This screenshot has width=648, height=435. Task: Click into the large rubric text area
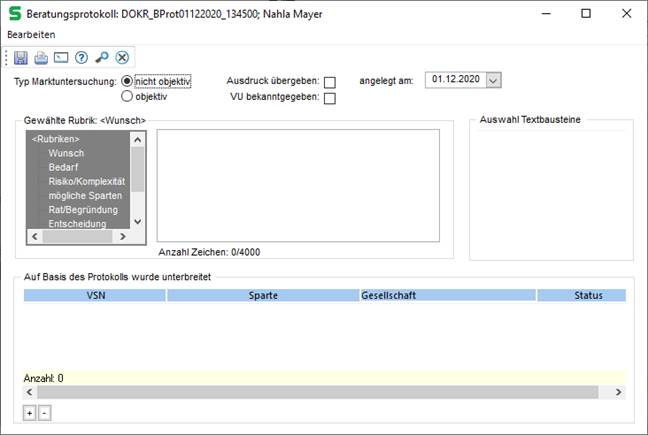tap(297, 186)
